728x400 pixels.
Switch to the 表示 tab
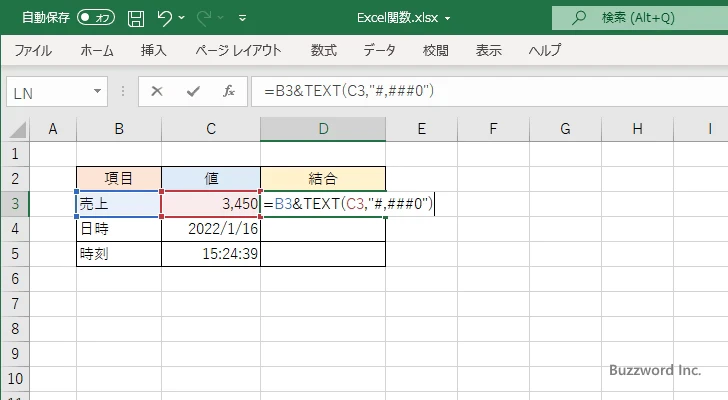488,50
